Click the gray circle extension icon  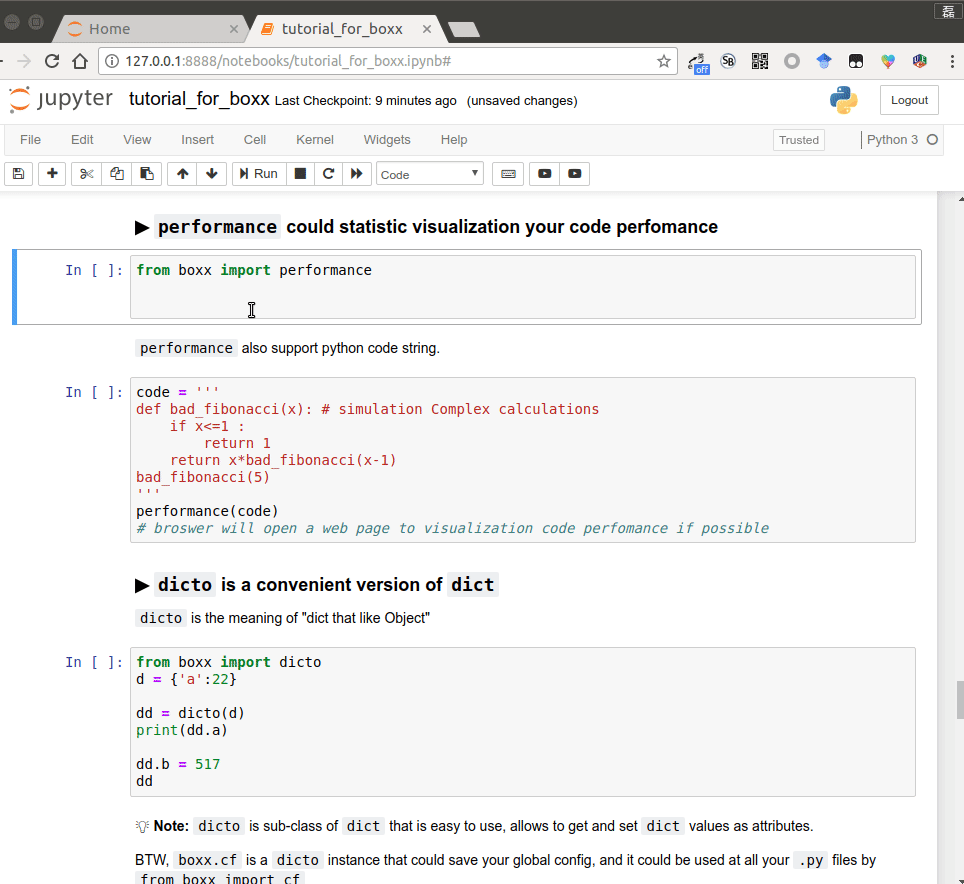click(x=792, y=61)
